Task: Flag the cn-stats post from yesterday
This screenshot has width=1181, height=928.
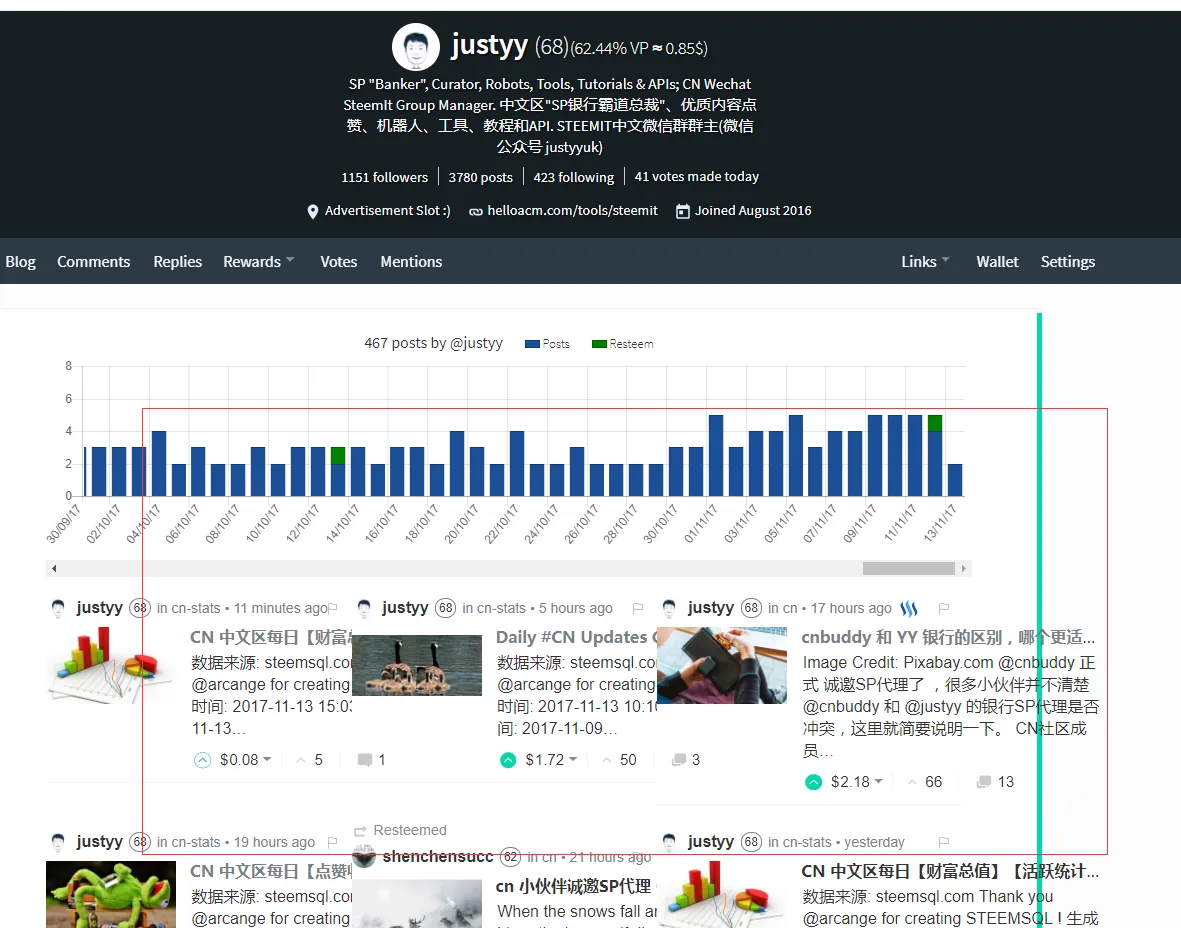Action: click(944, 842)
